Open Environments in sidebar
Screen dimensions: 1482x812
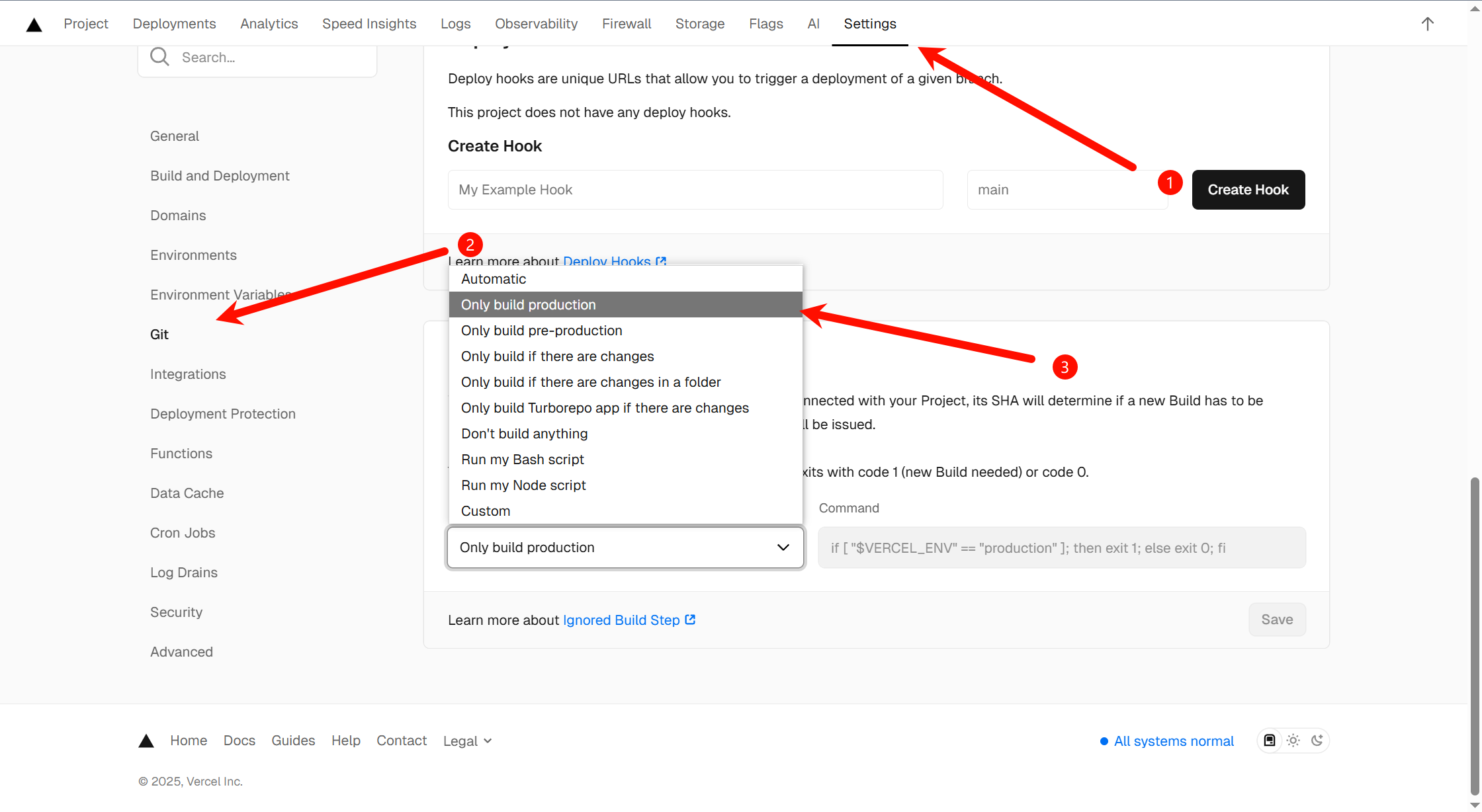tap(193, 255)
